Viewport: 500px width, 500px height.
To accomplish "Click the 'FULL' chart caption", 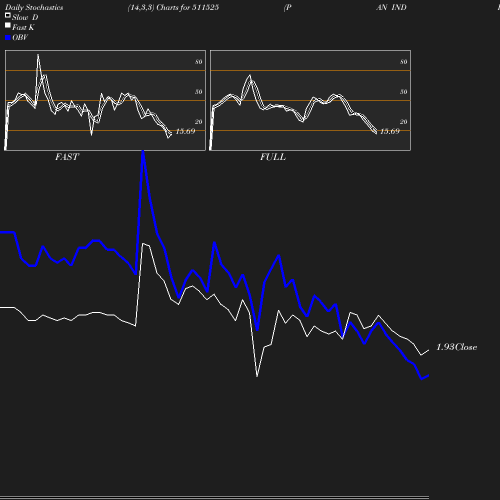I will pyautogui.click(x=273, y=157).
